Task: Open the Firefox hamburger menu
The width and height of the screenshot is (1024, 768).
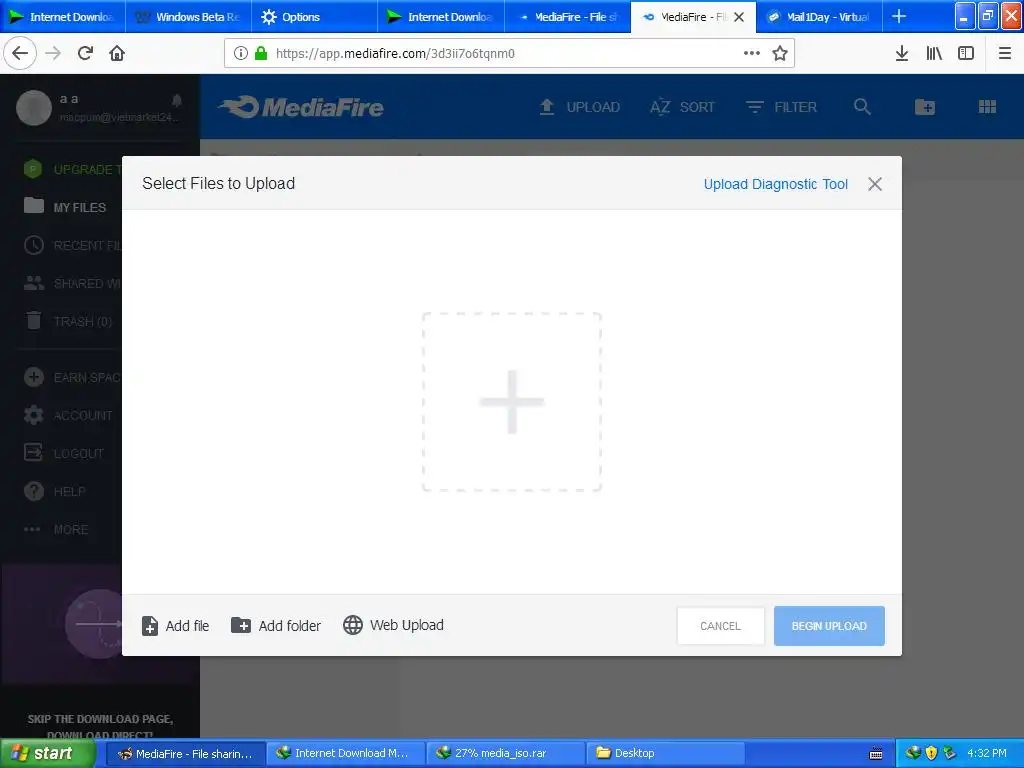Action: tap(1004, 53)
